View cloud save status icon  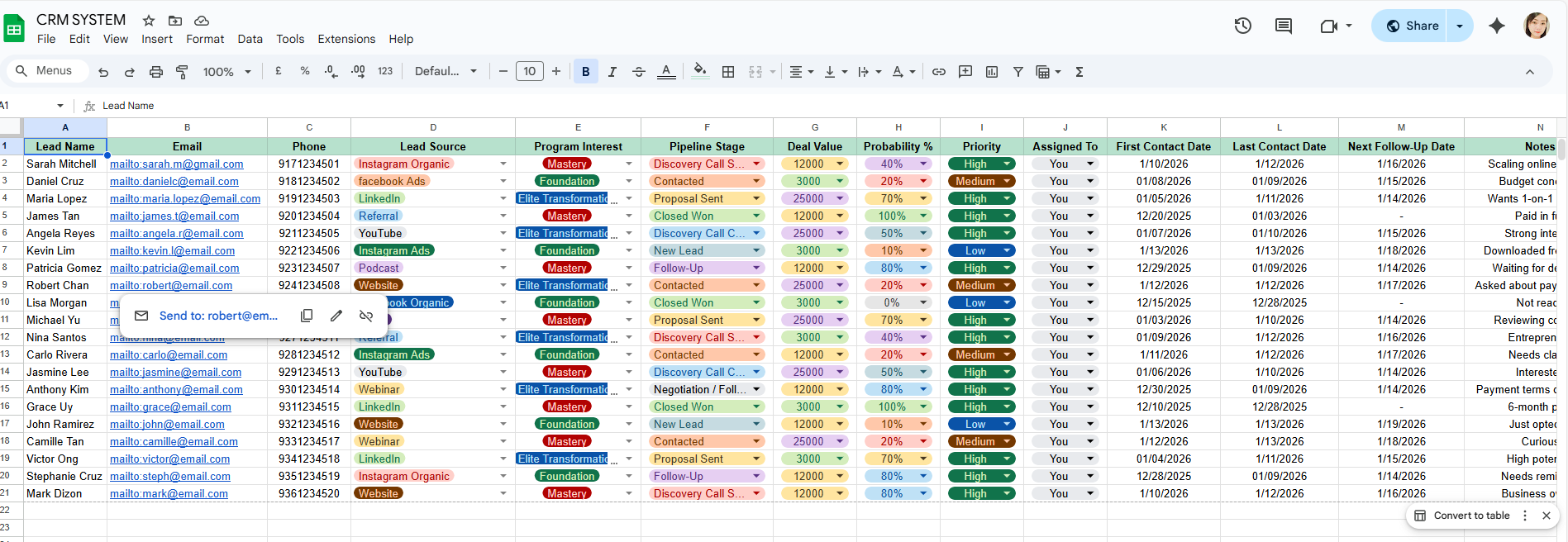[x=202, y=21]
